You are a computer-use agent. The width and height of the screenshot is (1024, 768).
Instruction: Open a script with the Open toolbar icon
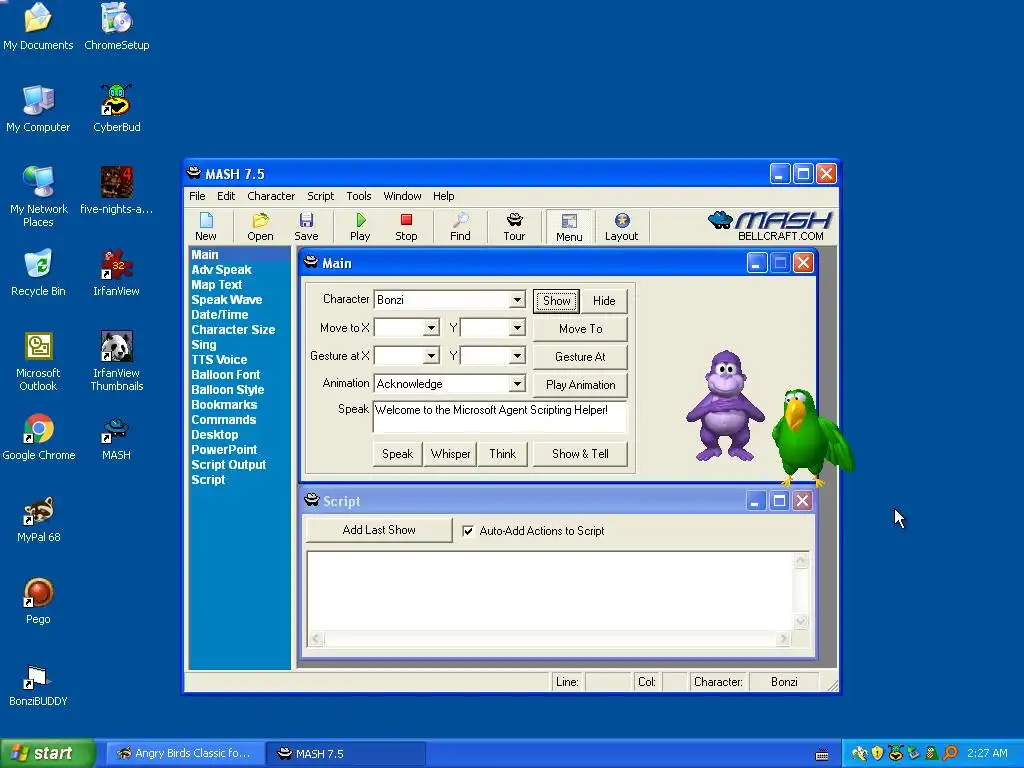point(260,227)
